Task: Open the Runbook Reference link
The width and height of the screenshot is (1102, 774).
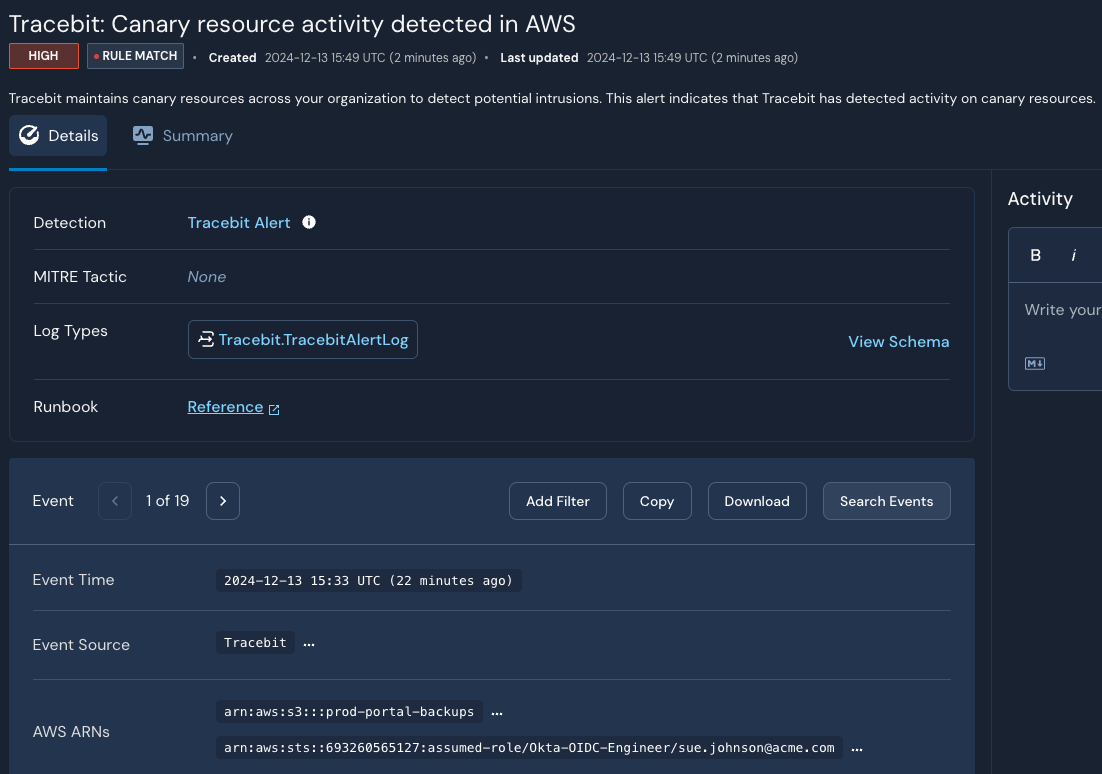Action: click(x=225, y=407)
